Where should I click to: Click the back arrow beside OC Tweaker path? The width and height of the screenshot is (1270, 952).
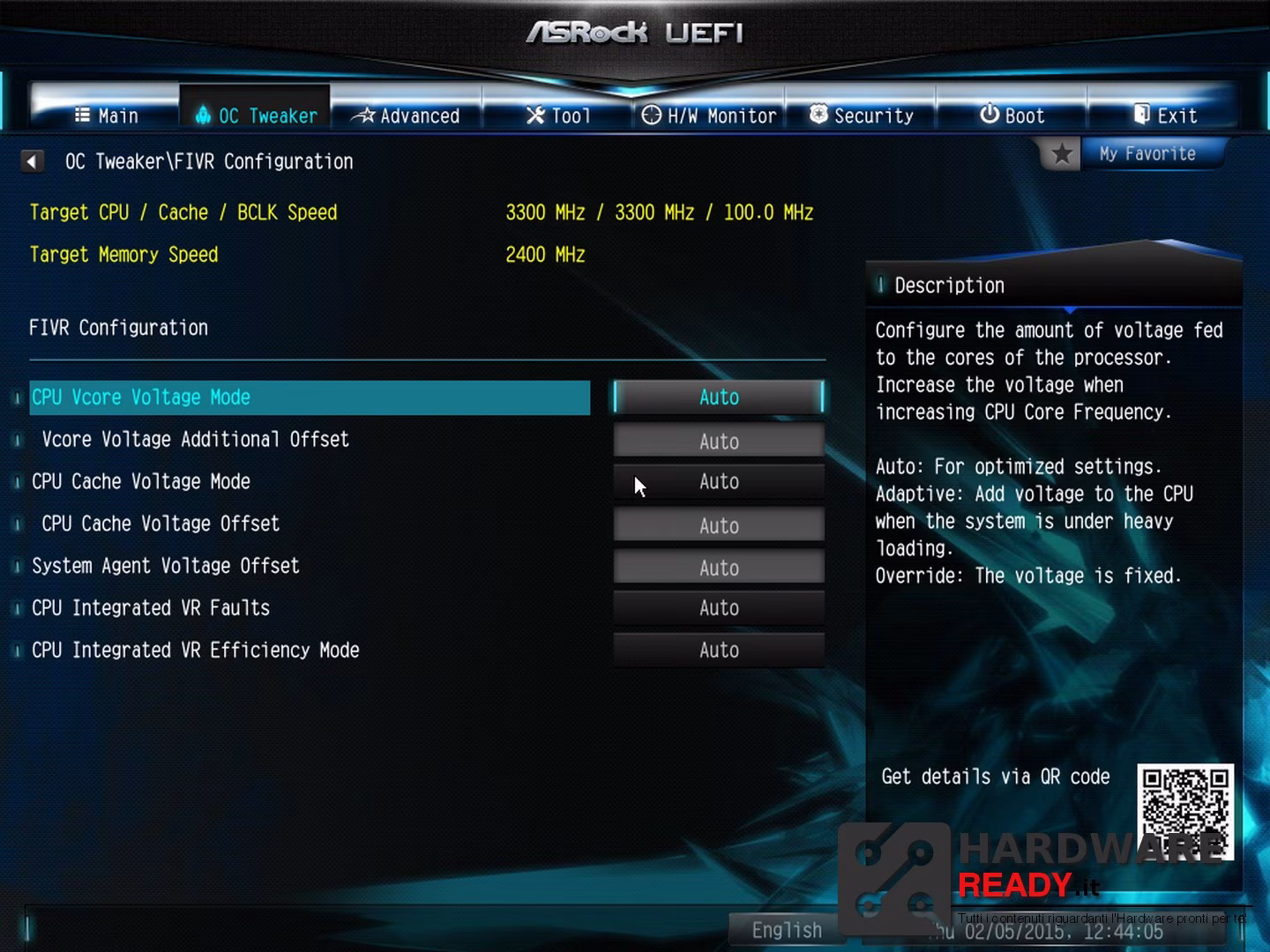click(x=33, y=161)
